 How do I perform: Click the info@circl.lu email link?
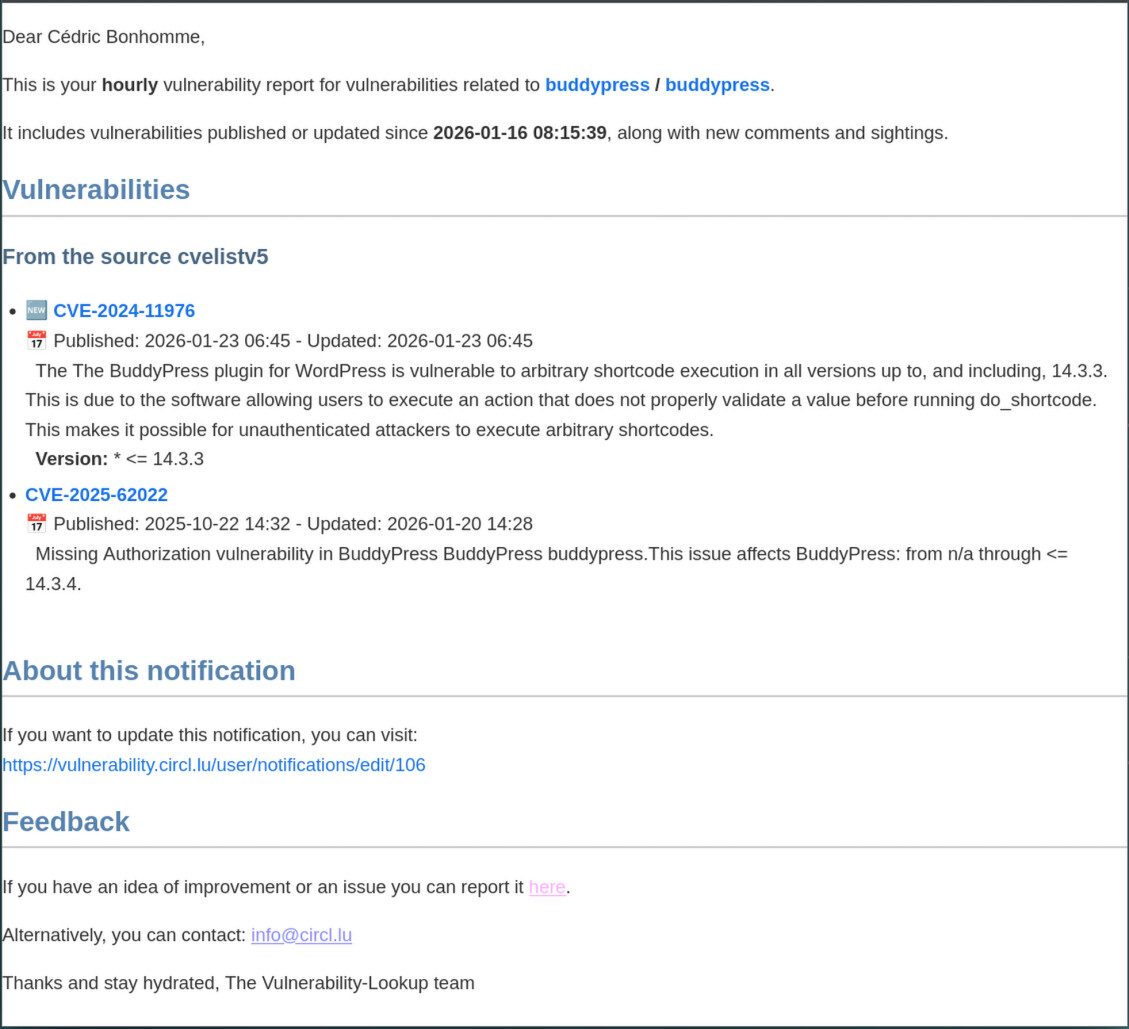coord(301,935)
